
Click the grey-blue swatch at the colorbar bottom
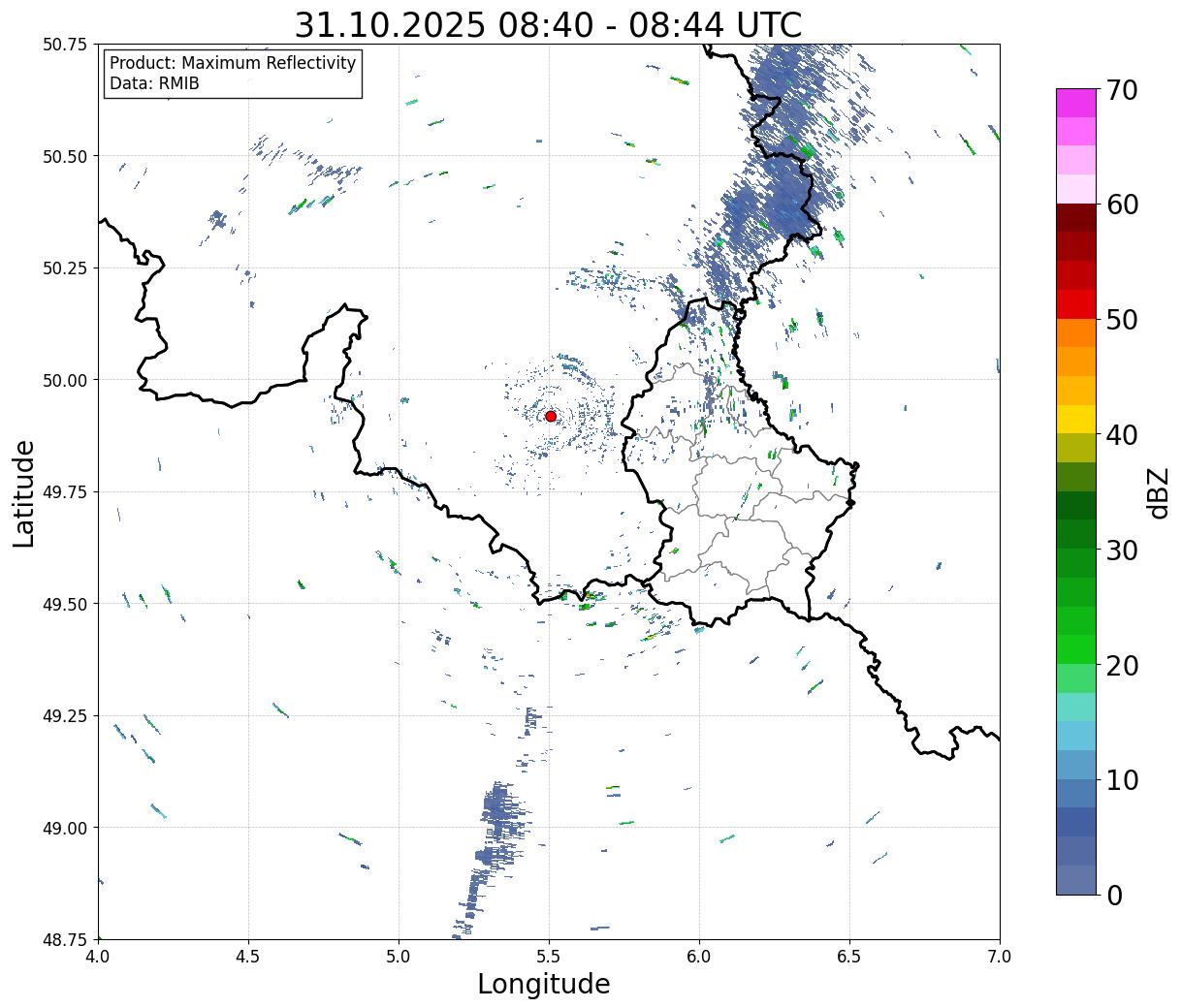[1076, 880]
